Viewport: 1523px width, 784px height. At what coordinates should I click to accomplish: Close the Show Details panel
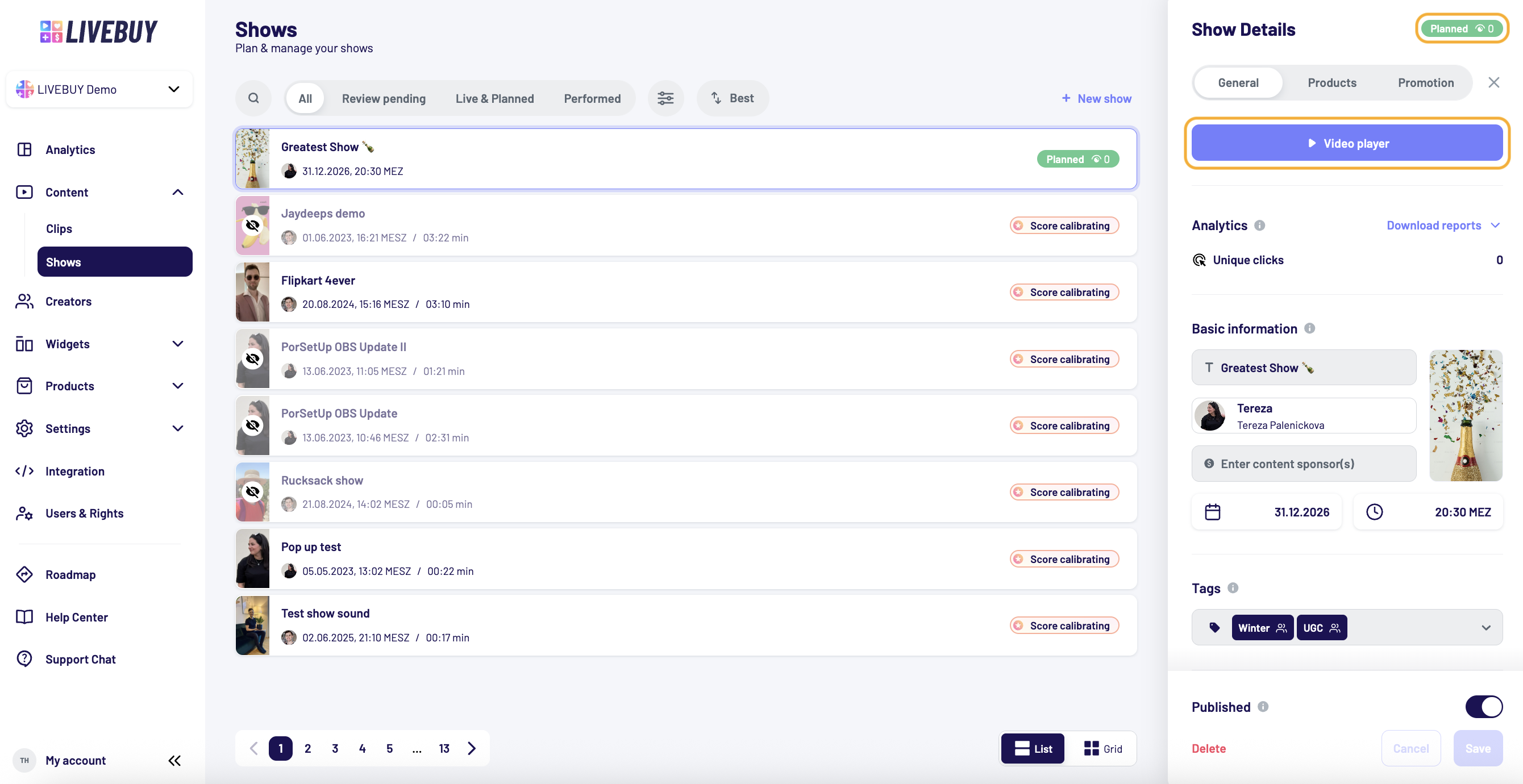1493,83
